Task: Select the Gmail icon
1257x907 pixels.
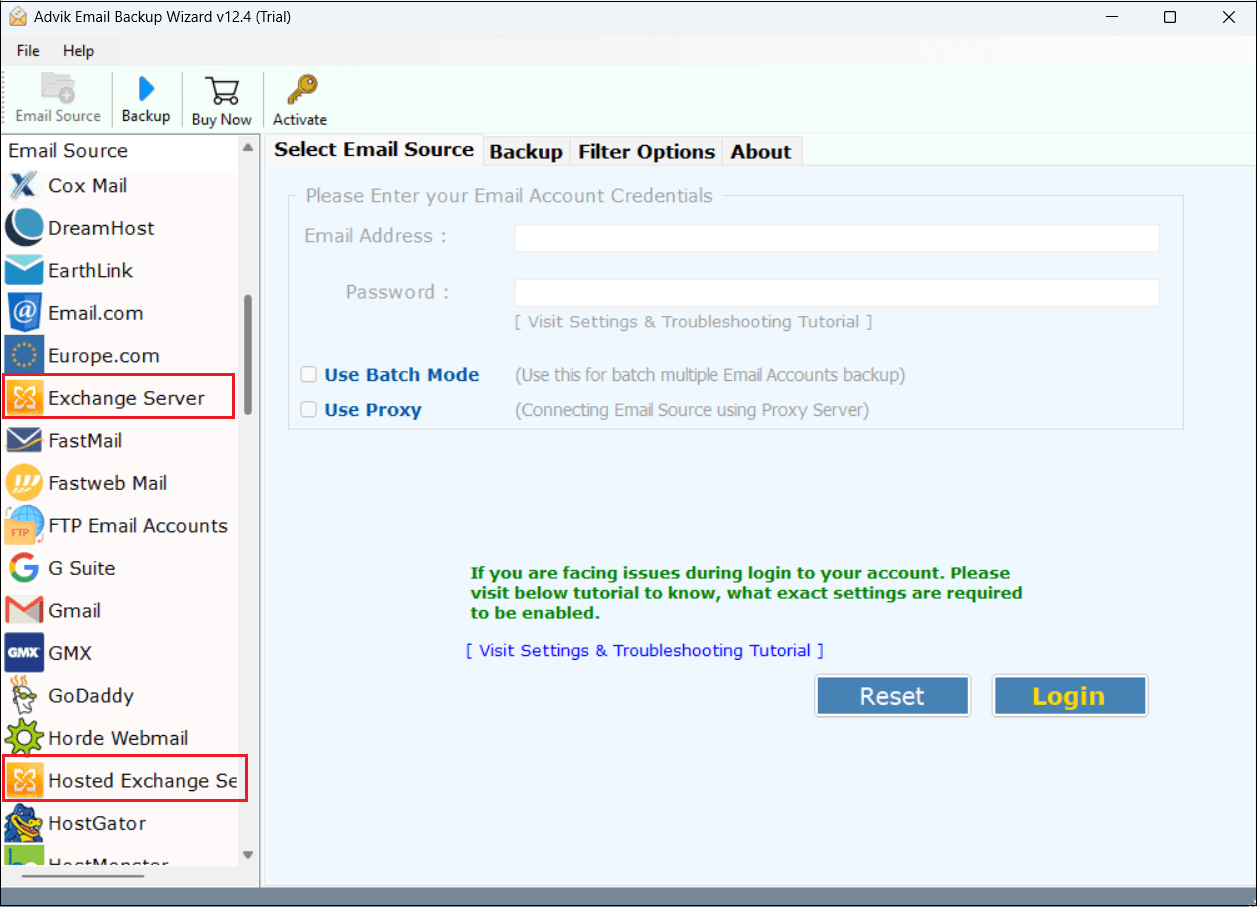Action: [x=23, y=611]
